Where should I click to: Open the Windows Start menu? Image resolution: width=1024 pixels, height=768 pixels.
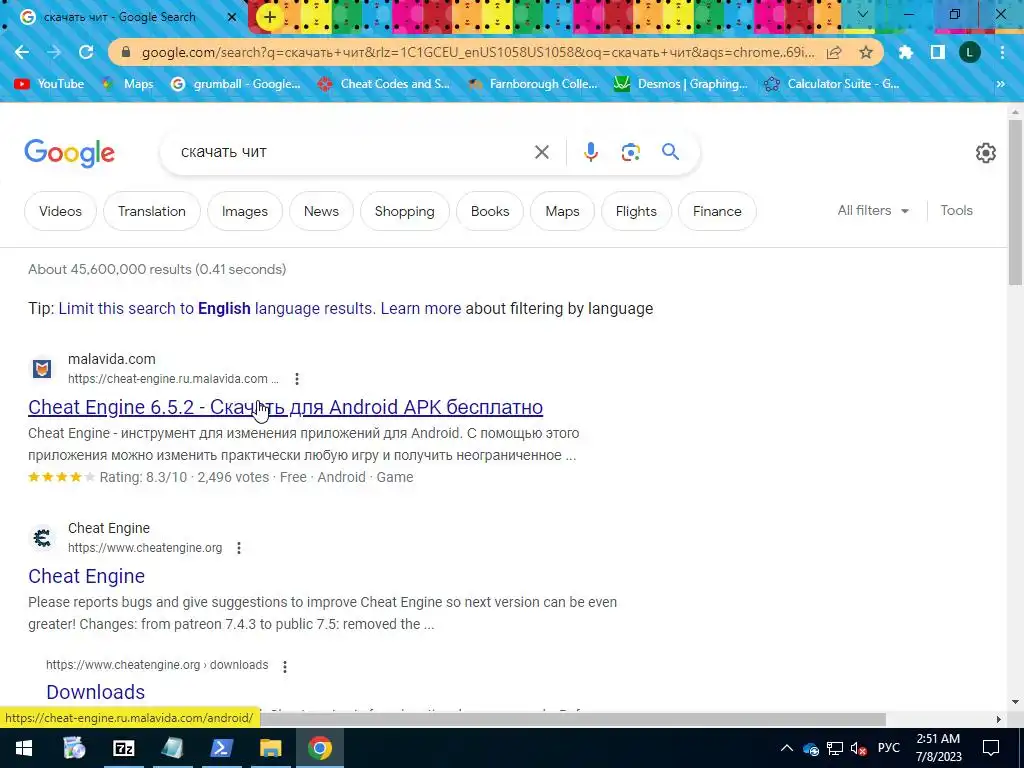[24, 748]
